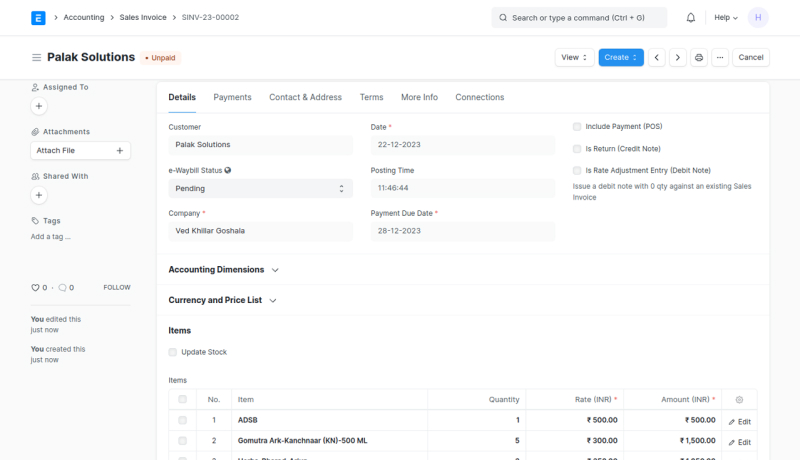Select the Gomutra Ark-Kanchnaar row checkbox
The width and height of the screenshot is (800, 460).
[183, 441]
